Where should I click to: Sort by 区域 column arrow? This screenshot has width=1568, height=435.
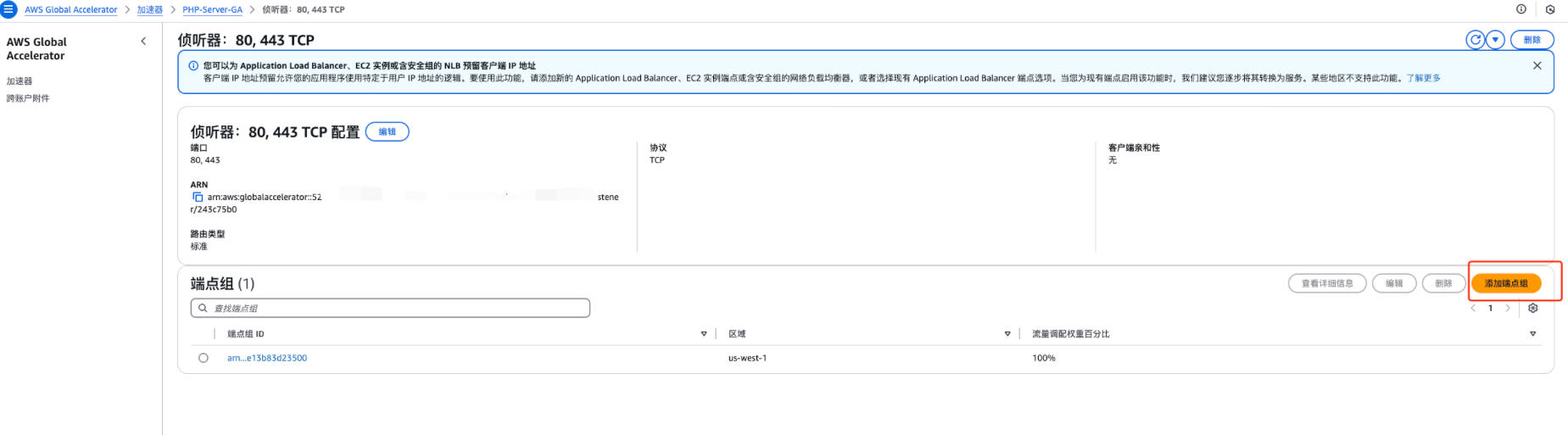click(x=1007, y=334)
